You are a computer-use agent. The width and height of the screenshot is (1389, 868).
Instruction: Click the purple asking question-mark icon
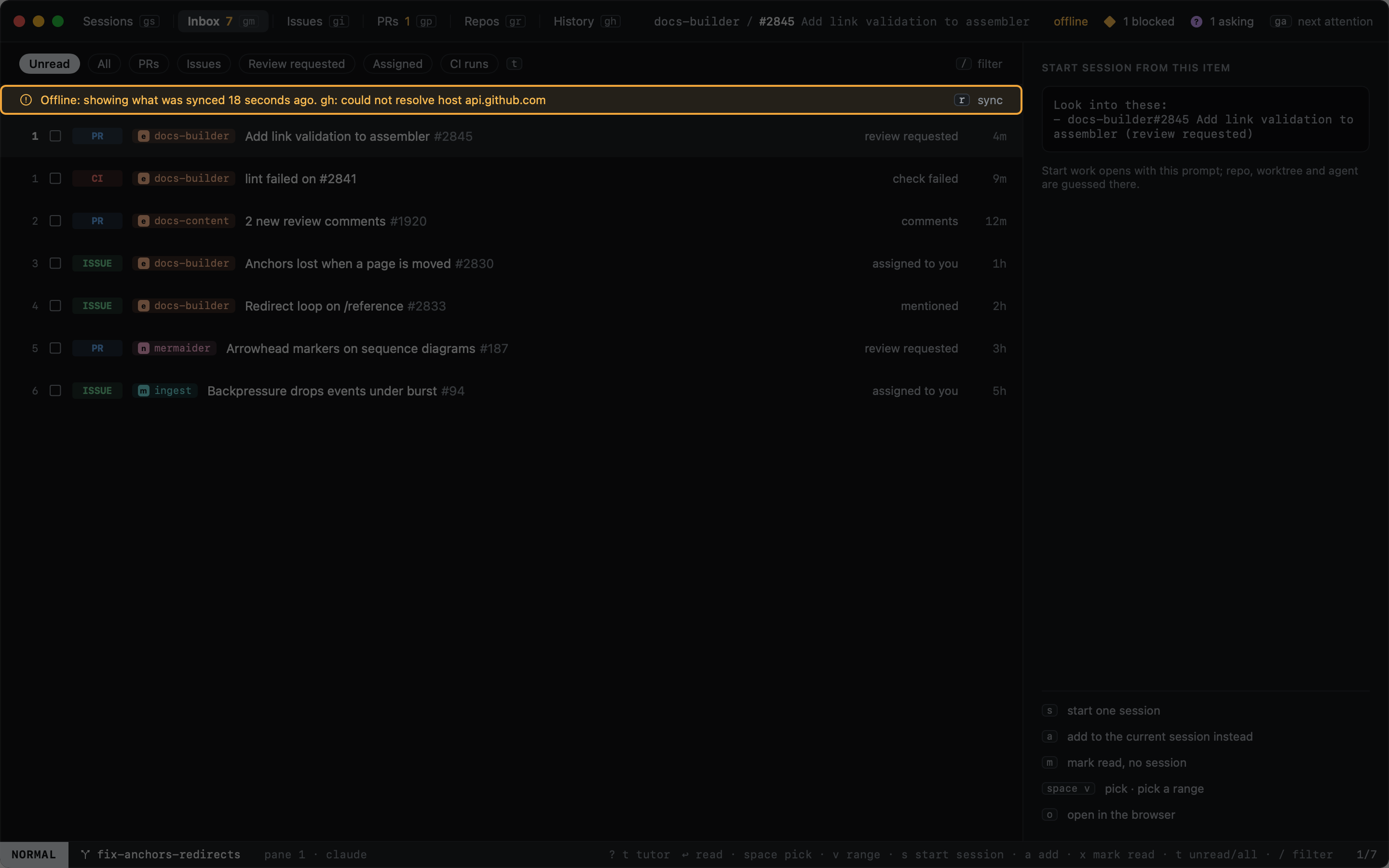click(1196, 21)
